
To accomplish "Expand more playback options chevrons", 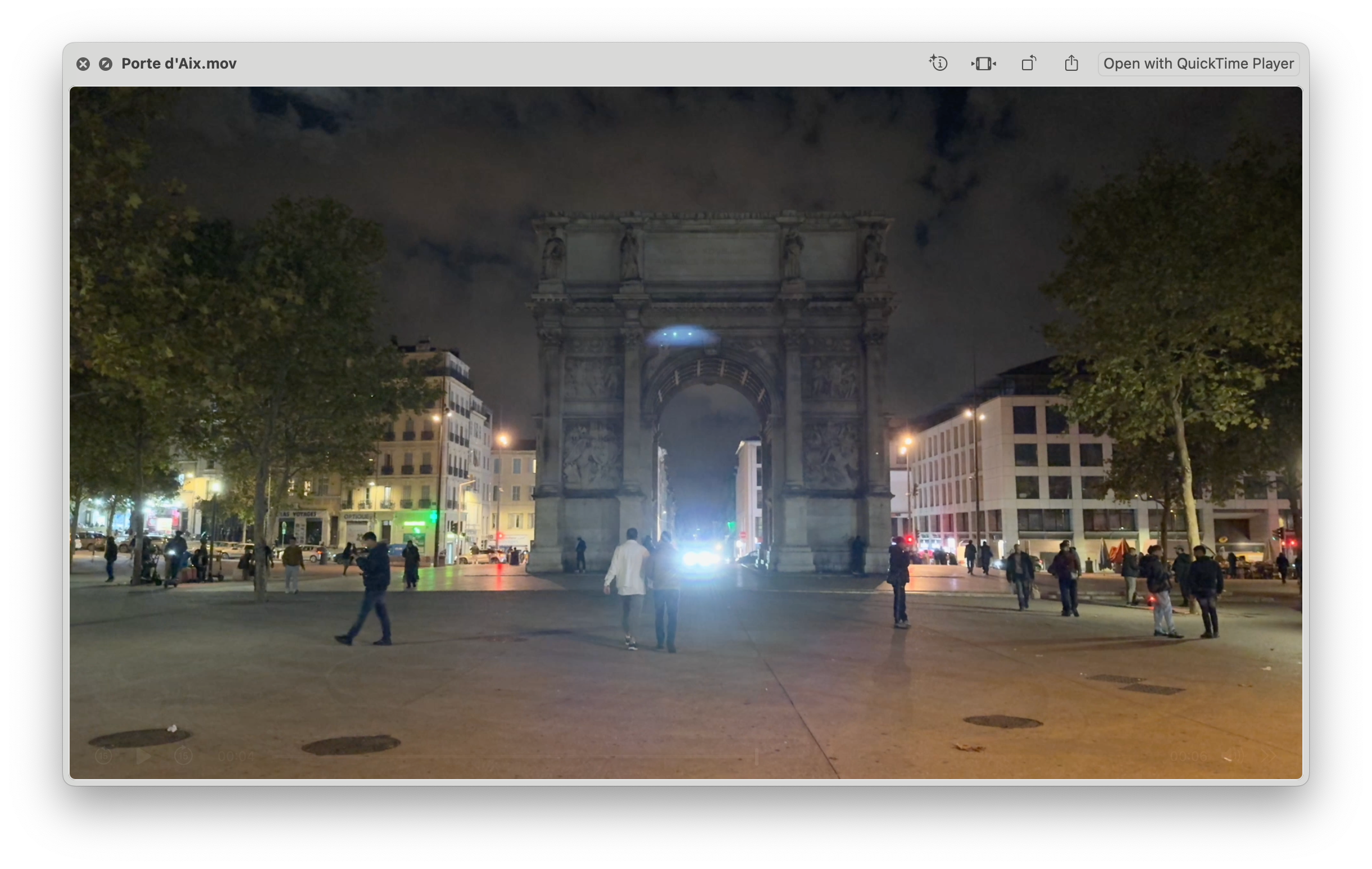I will [1268, 757].
